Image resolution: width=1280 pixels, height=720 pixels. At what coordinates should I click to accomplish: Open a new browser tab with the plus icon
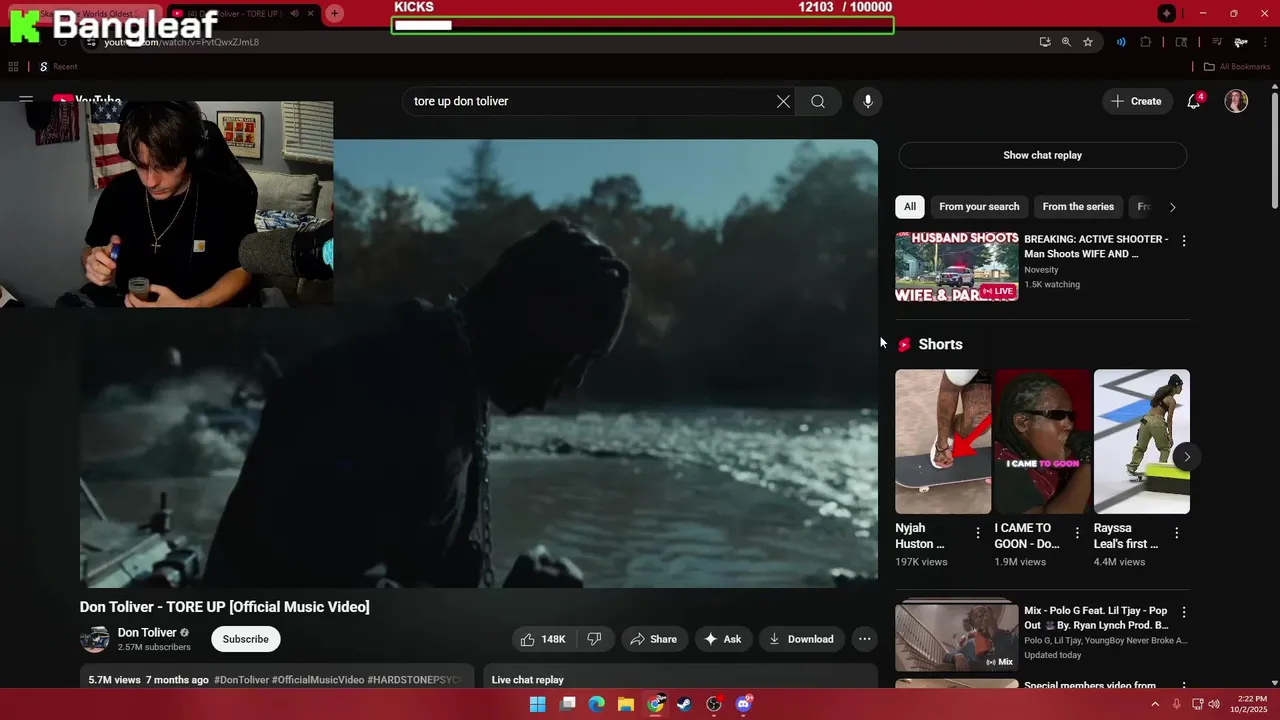pos(334,13)
